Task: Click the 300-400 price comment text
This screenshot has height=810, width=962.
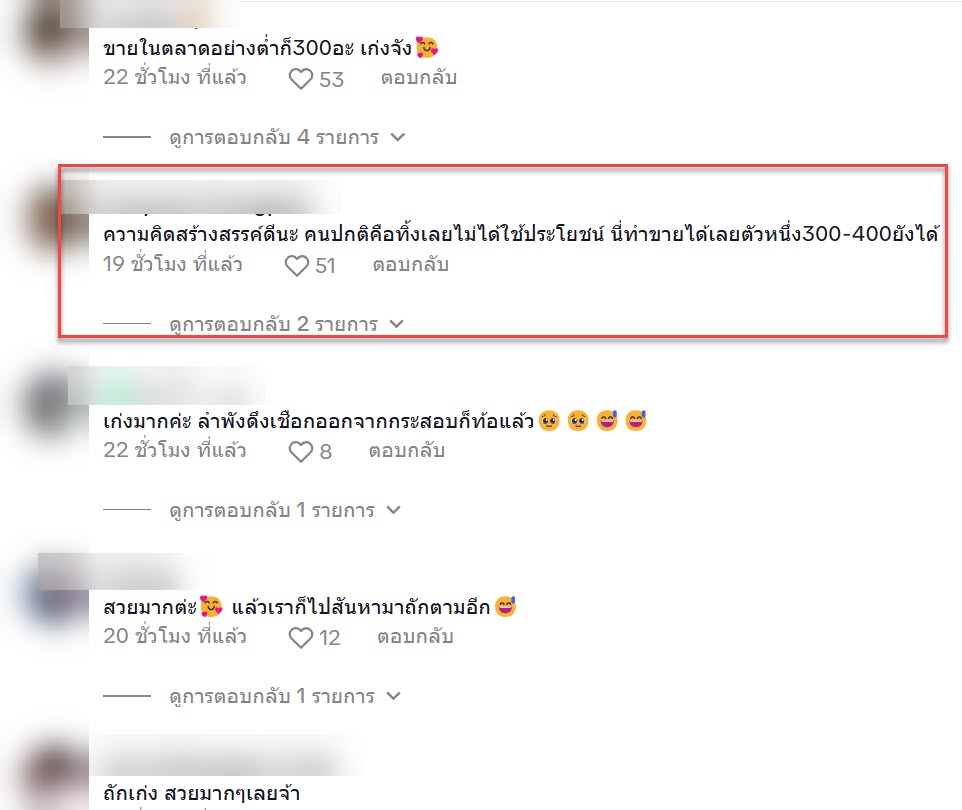Action: (x=521, y=234)
